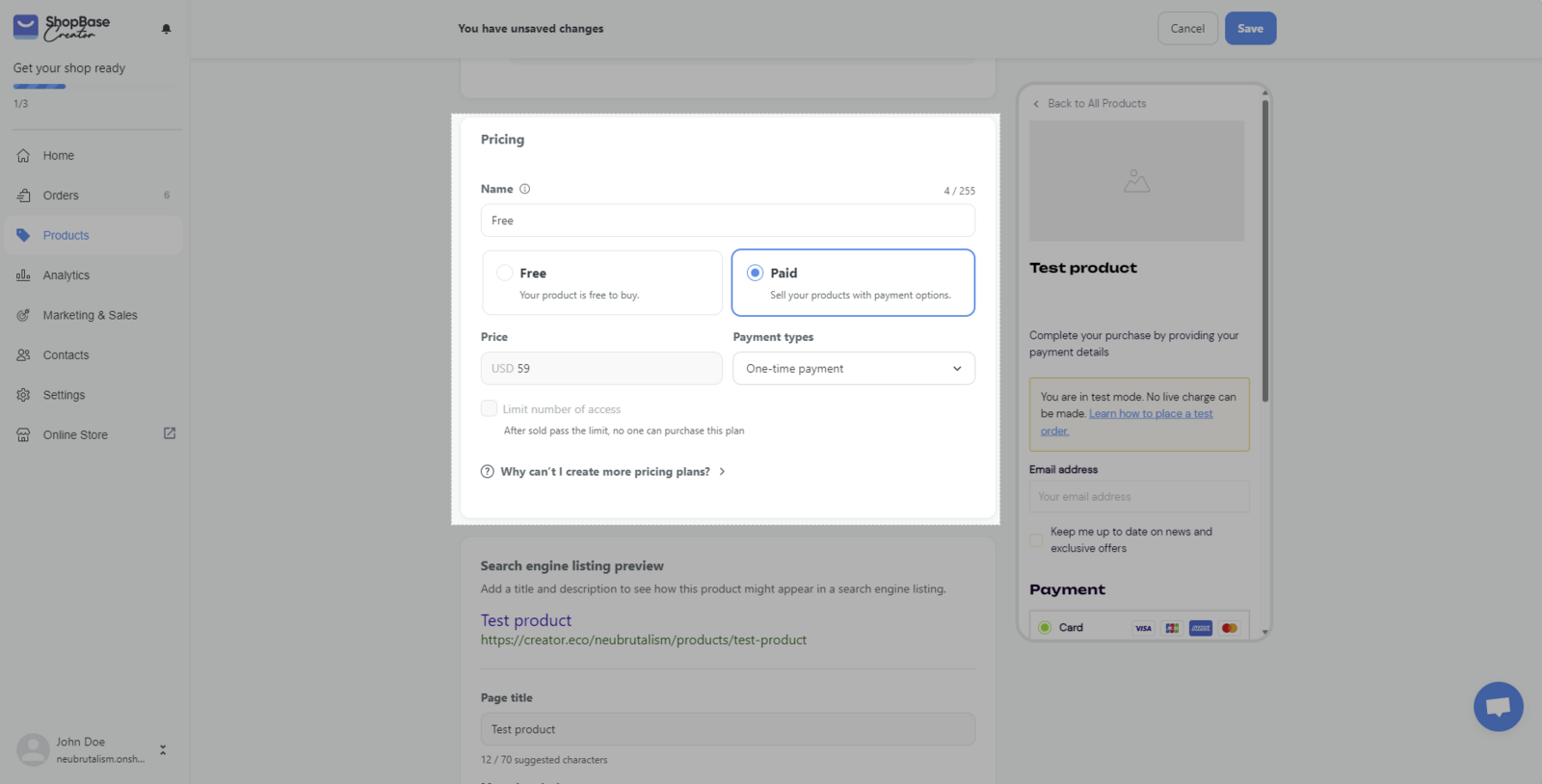
Task: Click the Products tag icon
Action: (x=23, y=235)
